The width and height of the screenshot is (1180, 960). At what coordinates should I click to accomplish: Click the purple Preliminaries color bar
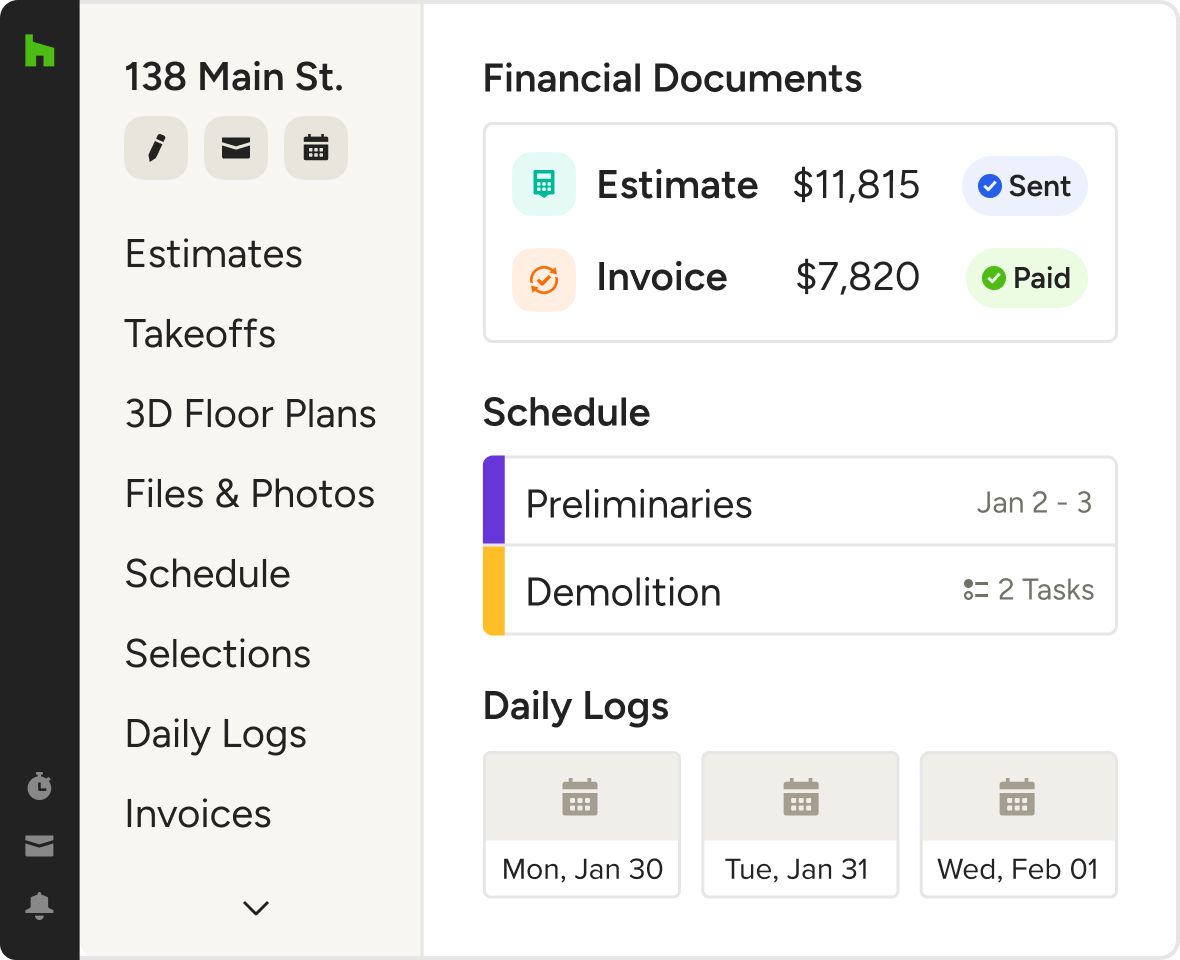click(494, 501)
